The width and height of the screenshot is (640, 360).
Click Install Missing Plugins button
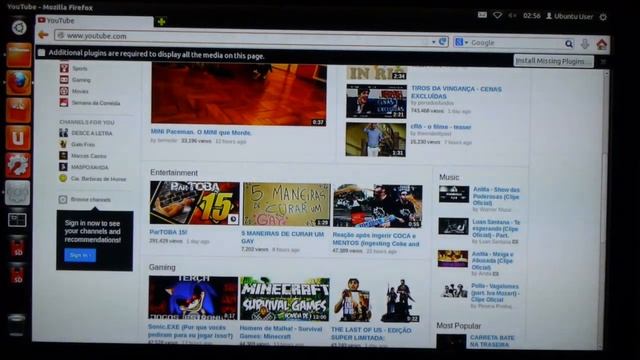[x=553, y=61]
